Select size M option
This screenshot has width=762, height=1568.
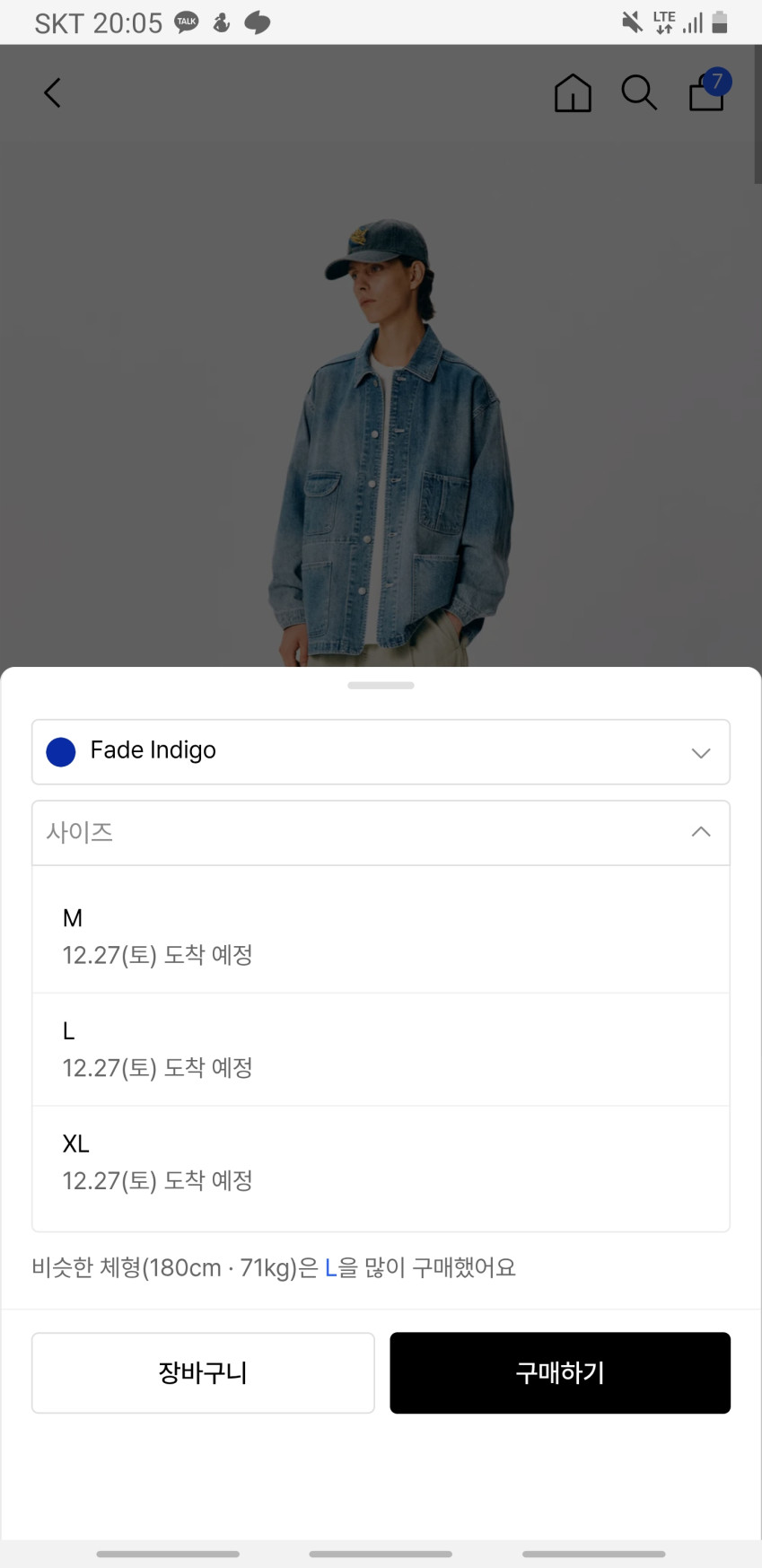point(381,936)
